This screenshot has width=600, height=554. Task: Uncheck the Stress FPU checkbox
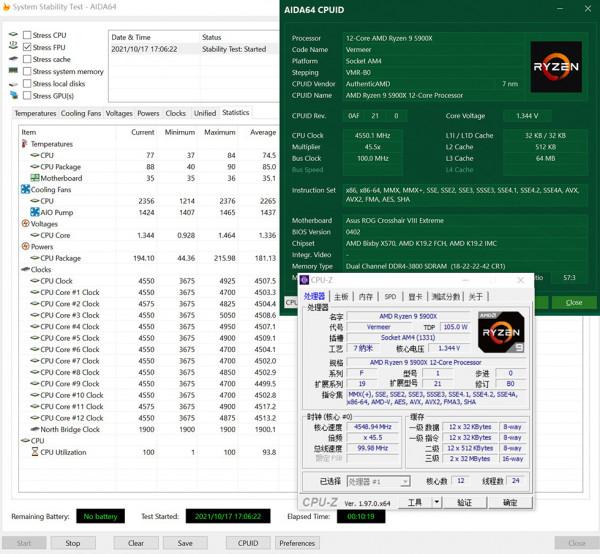27,47
